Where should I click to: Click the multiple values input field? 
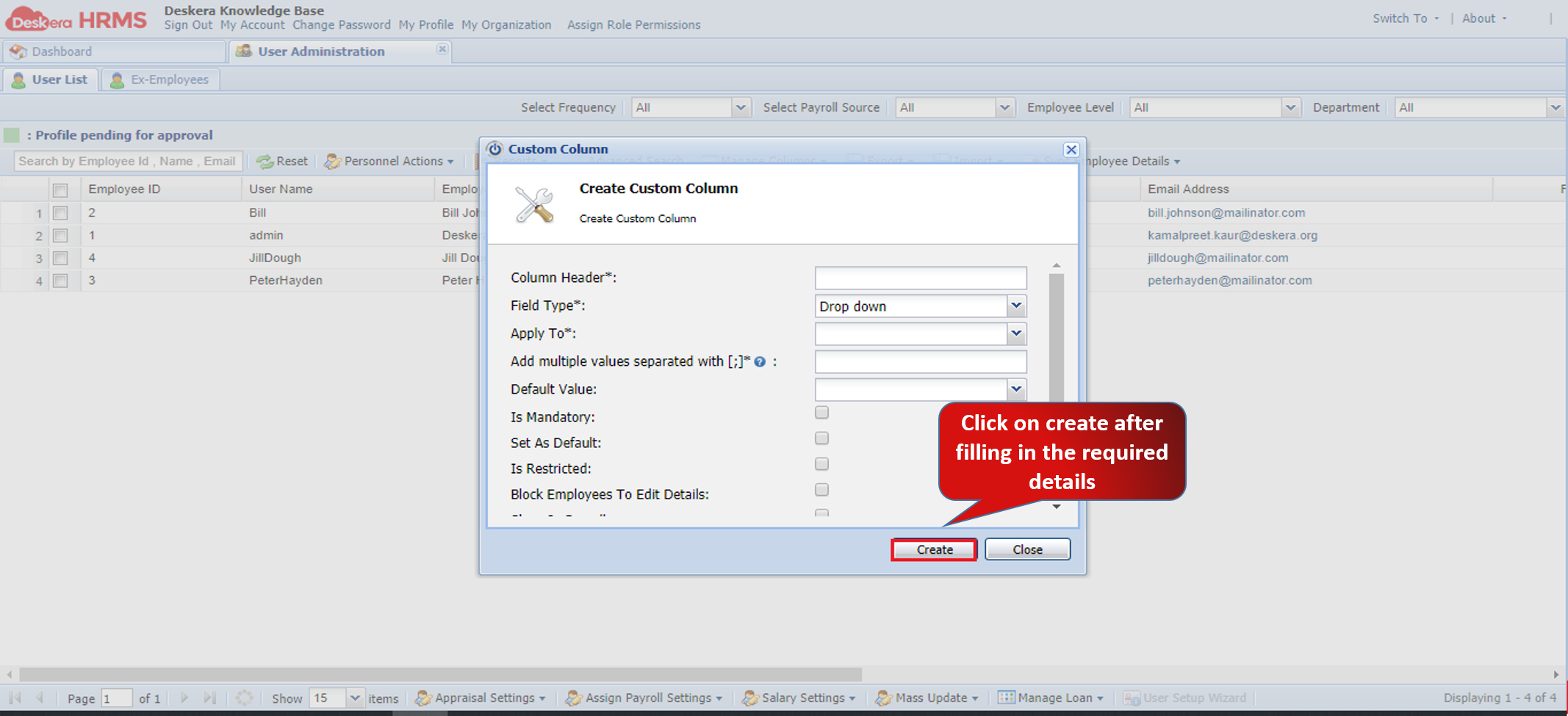(921, 362)
